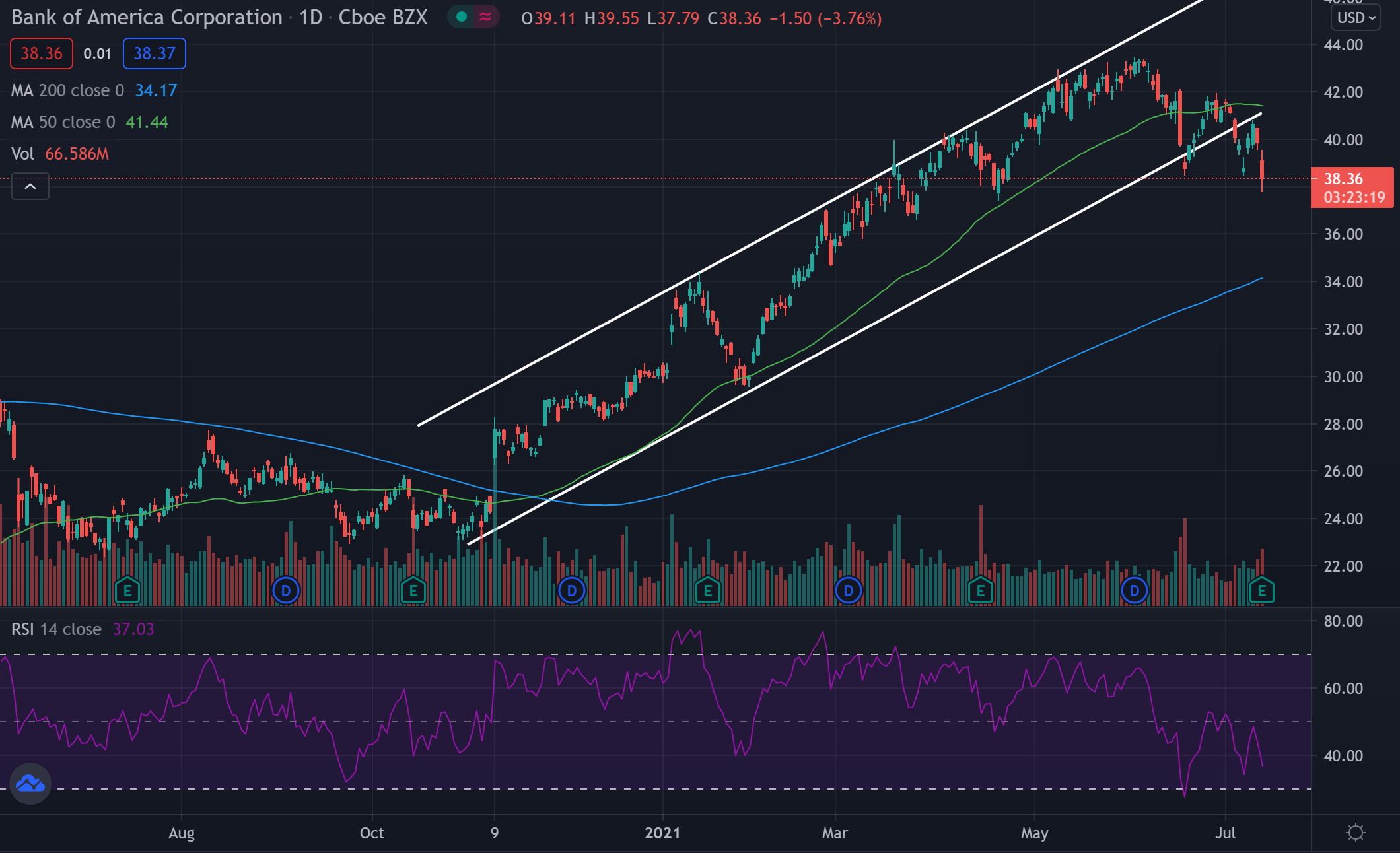Change the 1D chart interval

click(310, 18)
